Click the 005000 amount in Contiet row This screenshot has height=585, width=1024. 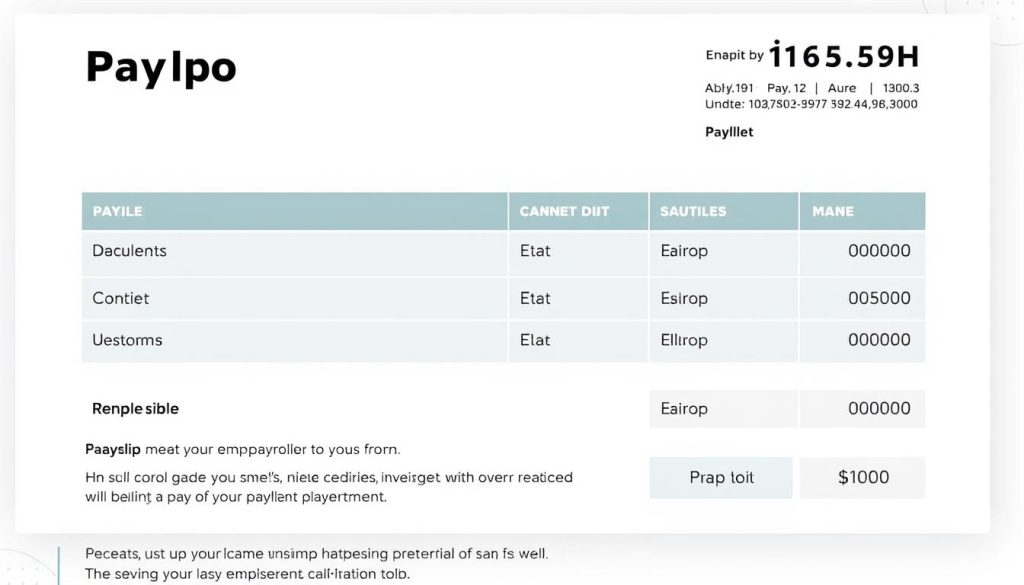click(x=879, y=298)
